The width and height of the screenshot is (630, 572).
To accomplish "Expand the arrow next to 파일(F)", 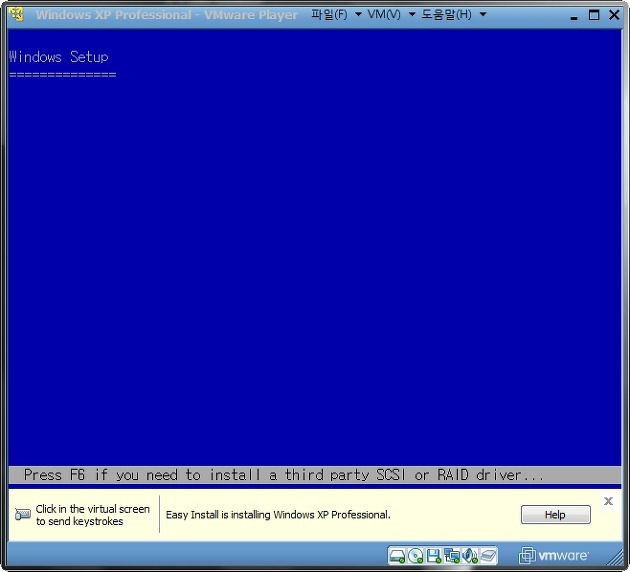I will (358, 15).
